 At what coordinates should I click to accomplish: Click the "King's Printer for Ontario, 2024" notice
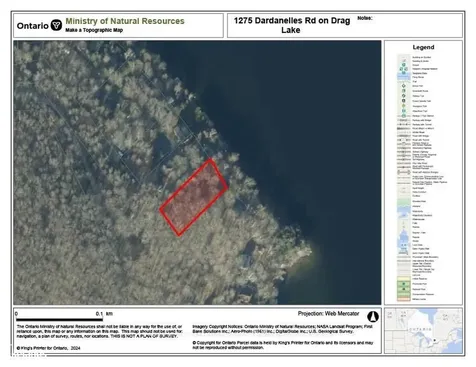(x=48, y=348)
